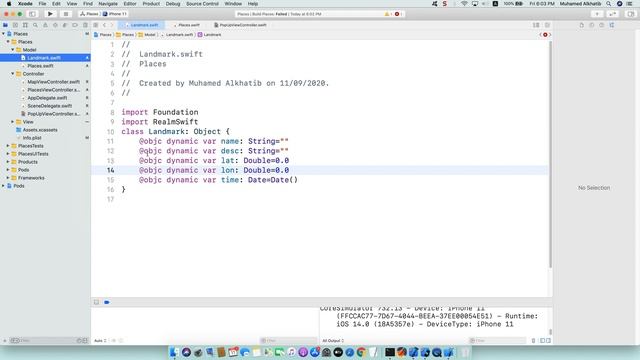Open the Product menu
The height and width of the screenshot is (360, 640).
point(151,4)
